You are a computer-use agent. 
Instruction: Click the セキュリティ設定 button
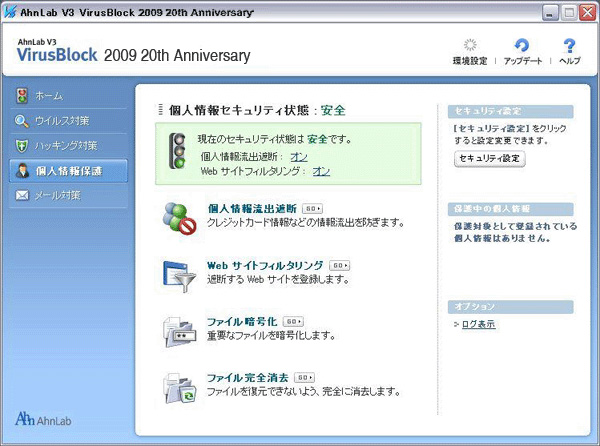point(489,159)
